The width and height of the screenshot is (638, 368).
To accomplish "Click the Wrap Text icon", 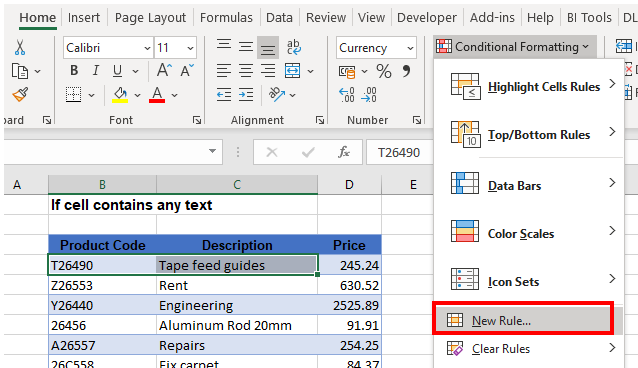I will [293, 48].
